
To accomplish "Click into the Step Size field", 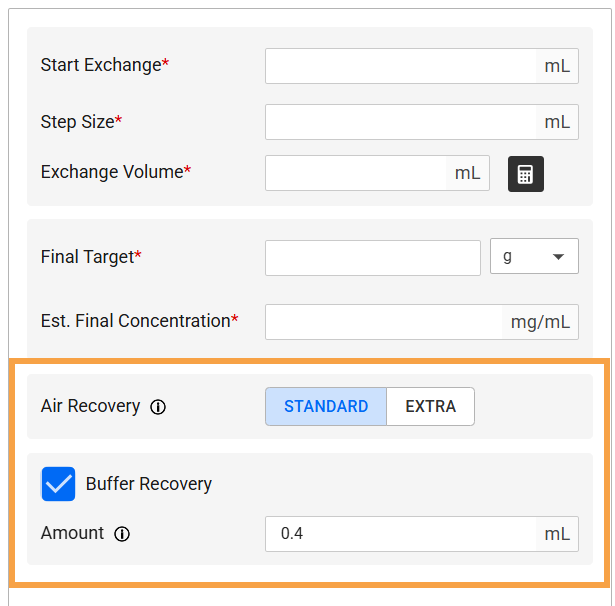I will tap(400, 122).
